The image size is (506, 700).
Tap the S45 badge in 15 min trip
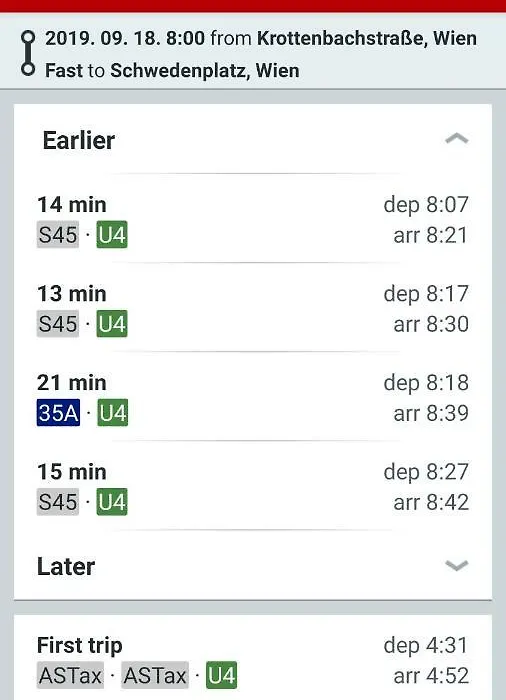tap(58, 502)
